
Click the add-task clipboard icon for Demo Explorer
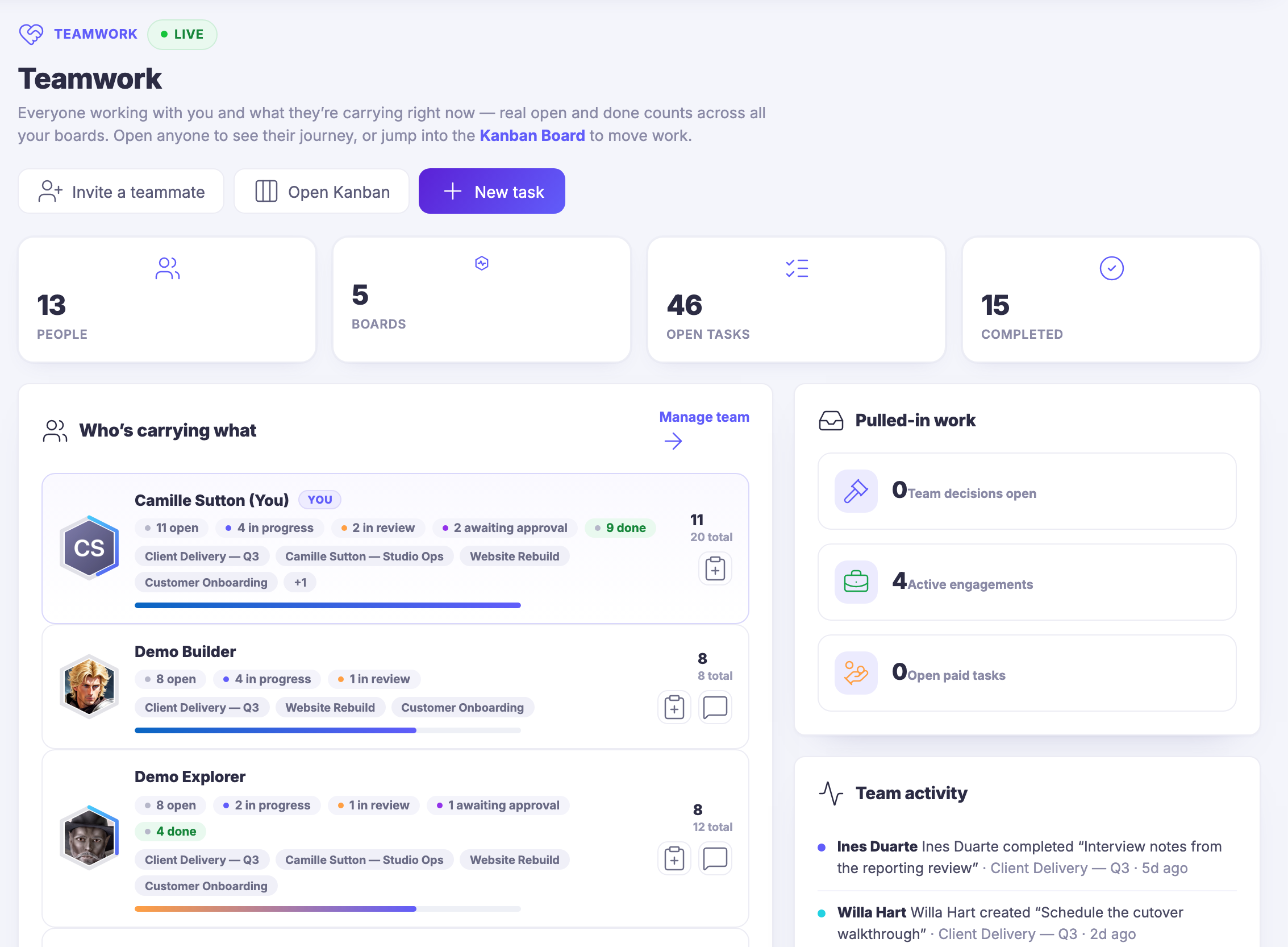[674, 859]
